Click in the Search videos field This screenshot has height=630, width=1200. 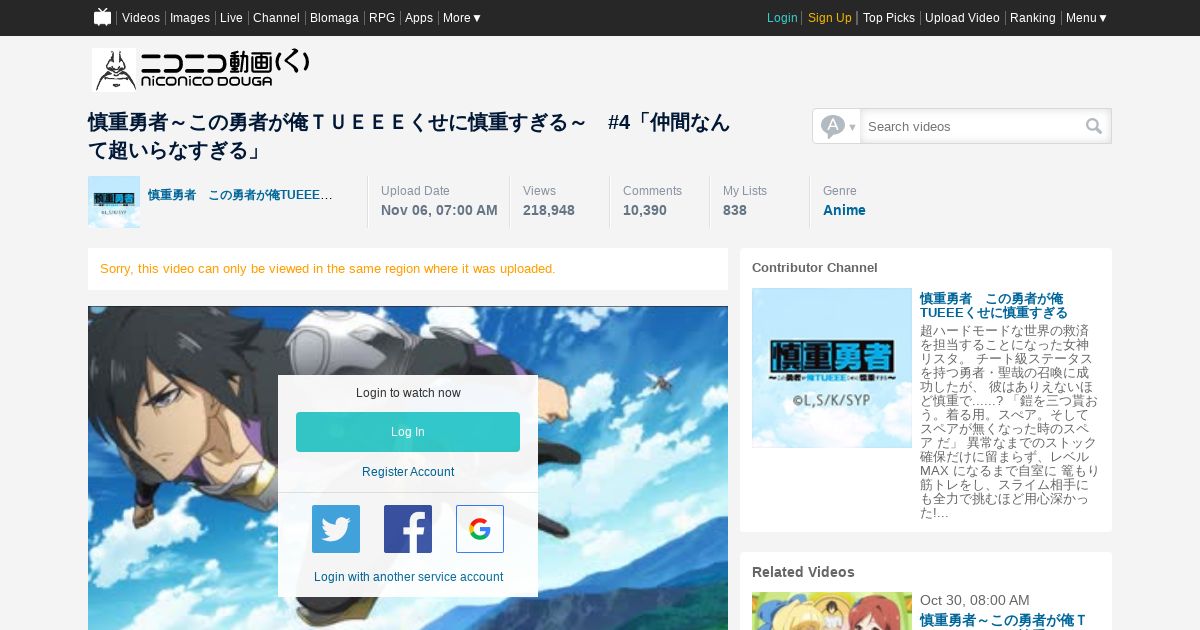tap(972, 126)
